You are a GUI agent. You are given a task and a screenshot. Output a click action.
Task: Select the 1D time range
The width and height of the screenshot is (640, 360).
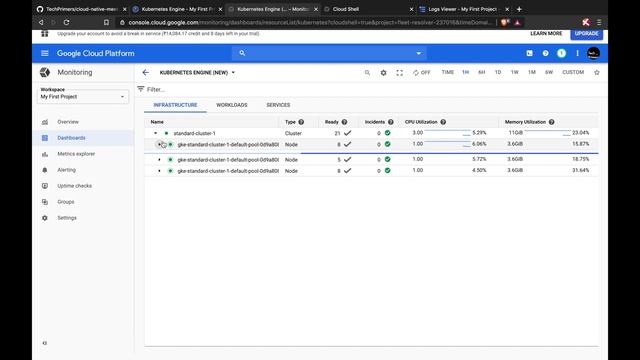pos(498,72)
